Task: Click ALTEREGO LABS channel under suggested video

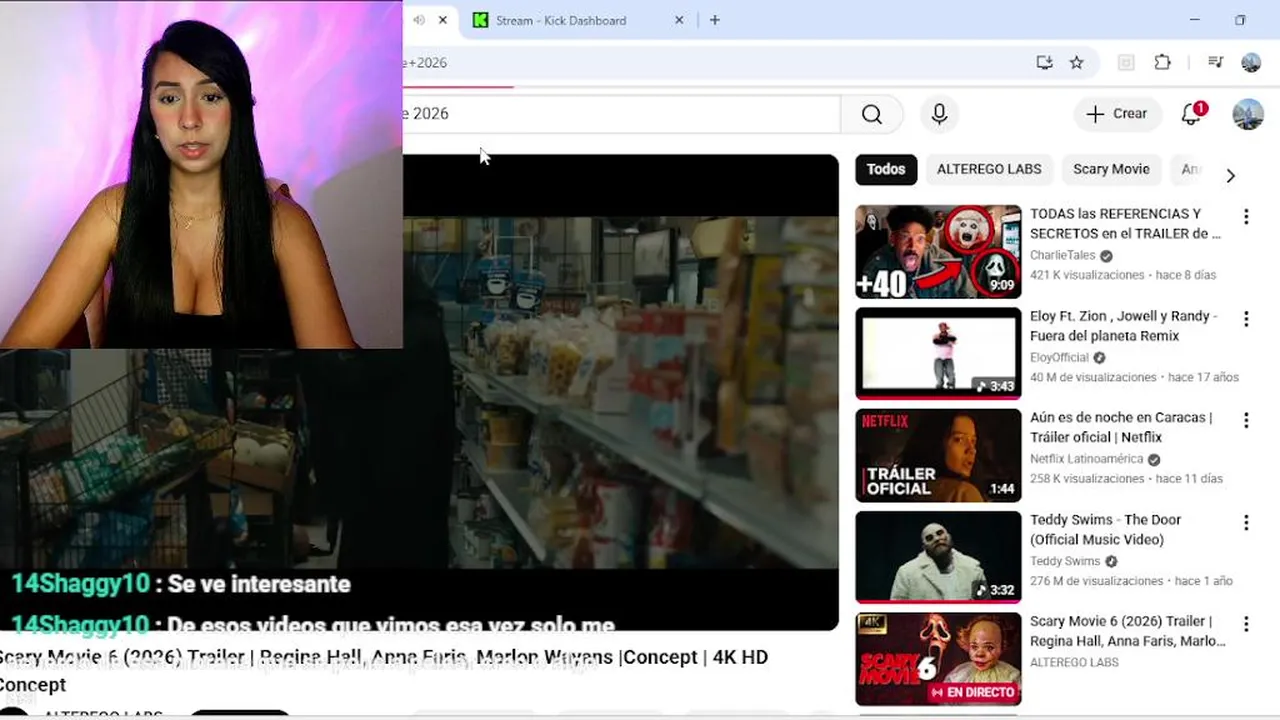Action: click(x=1074, y=662)
